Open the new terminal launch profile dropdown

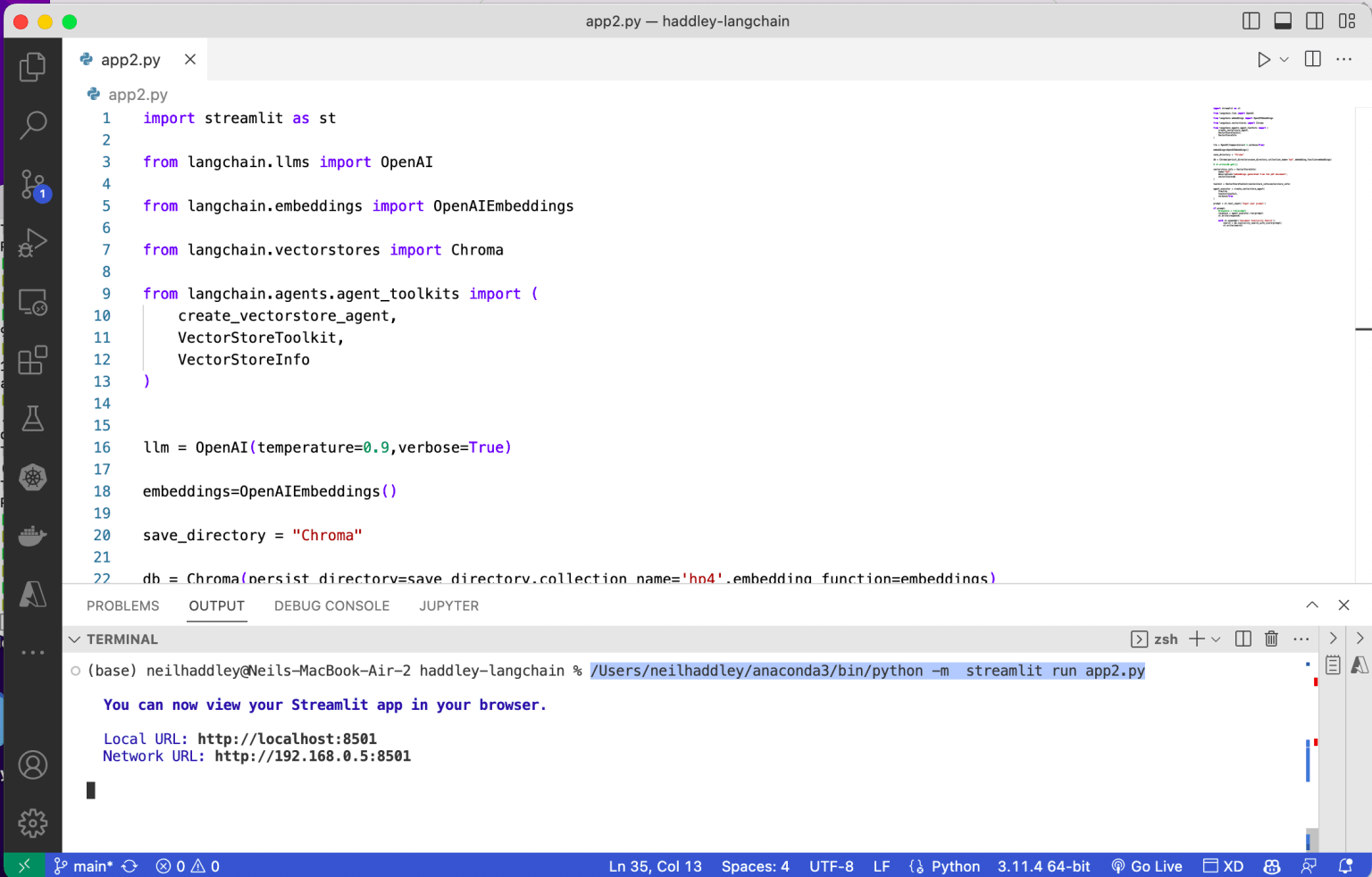1216,639
